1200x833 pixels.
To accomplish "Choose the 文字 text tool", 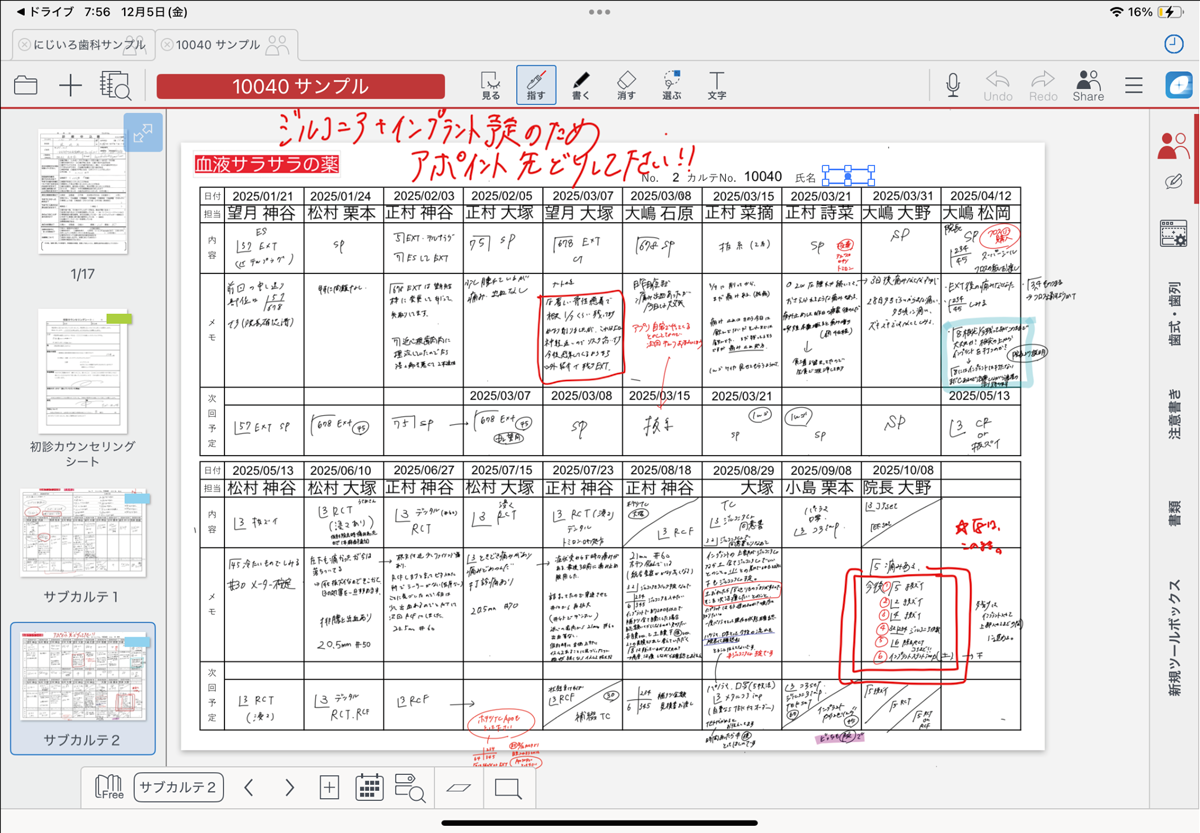I will [717, 85].
